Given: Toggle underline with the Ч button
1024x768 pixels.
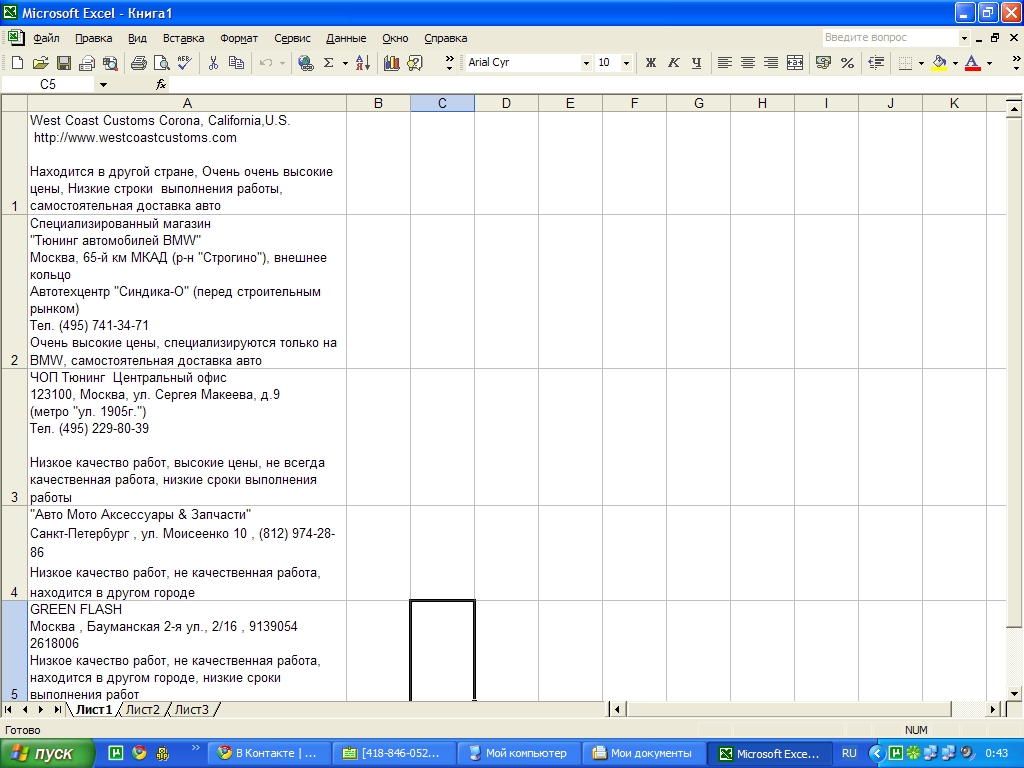Looking at the screenshot, I should point(696,63).
